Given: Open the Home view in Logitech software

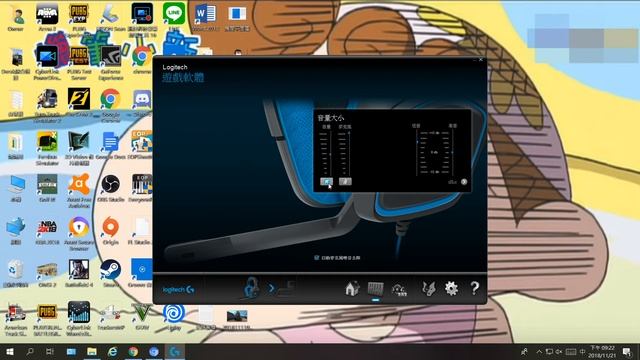Looking at the screenshot, I should 352,289.
